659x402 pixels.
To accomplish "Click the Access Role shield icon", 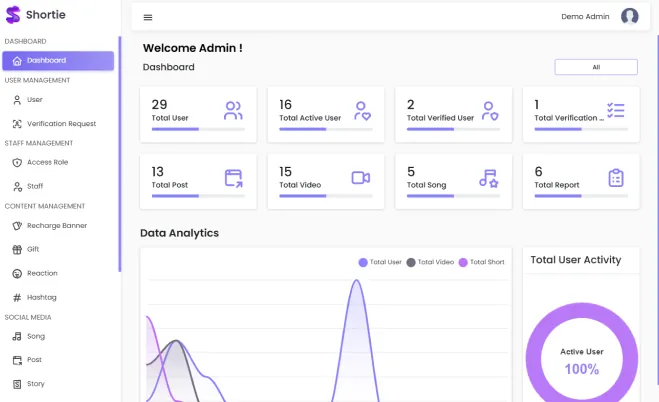I will tap(17, 163).
